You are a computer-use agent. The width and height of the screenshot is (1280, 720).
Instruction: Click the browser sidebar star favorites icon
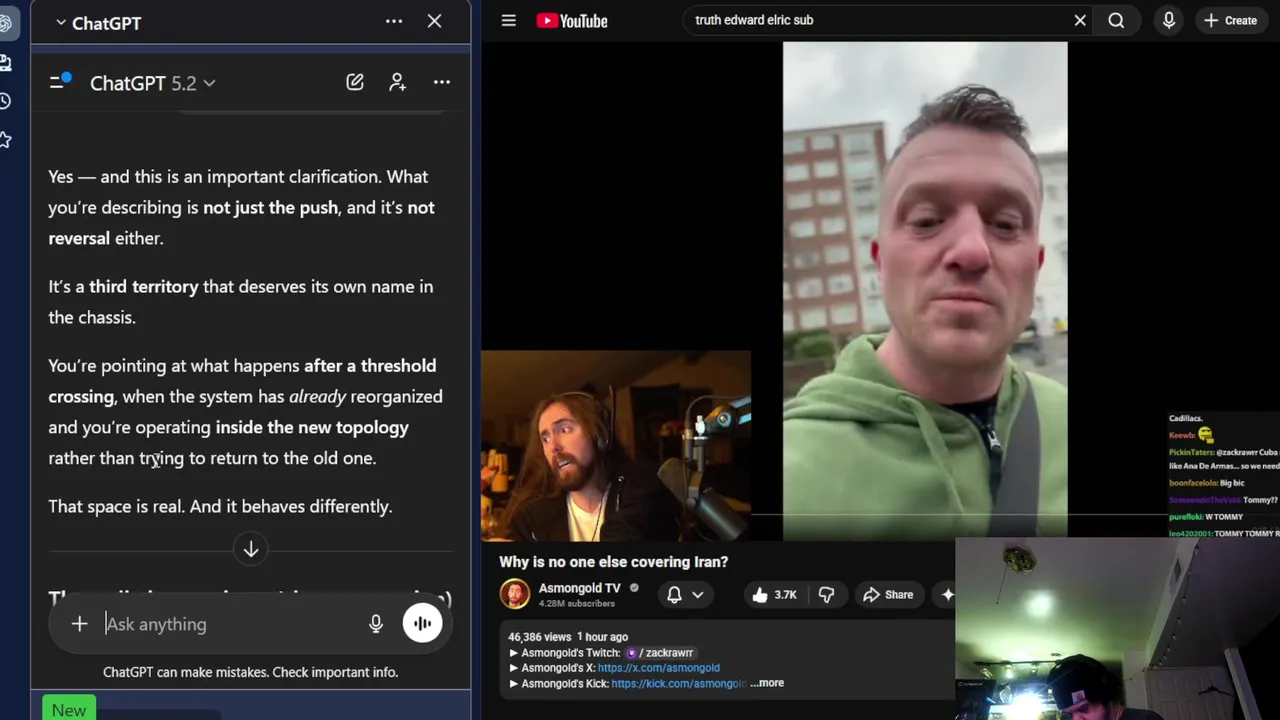pyautogui.click(x=5, y=140)
